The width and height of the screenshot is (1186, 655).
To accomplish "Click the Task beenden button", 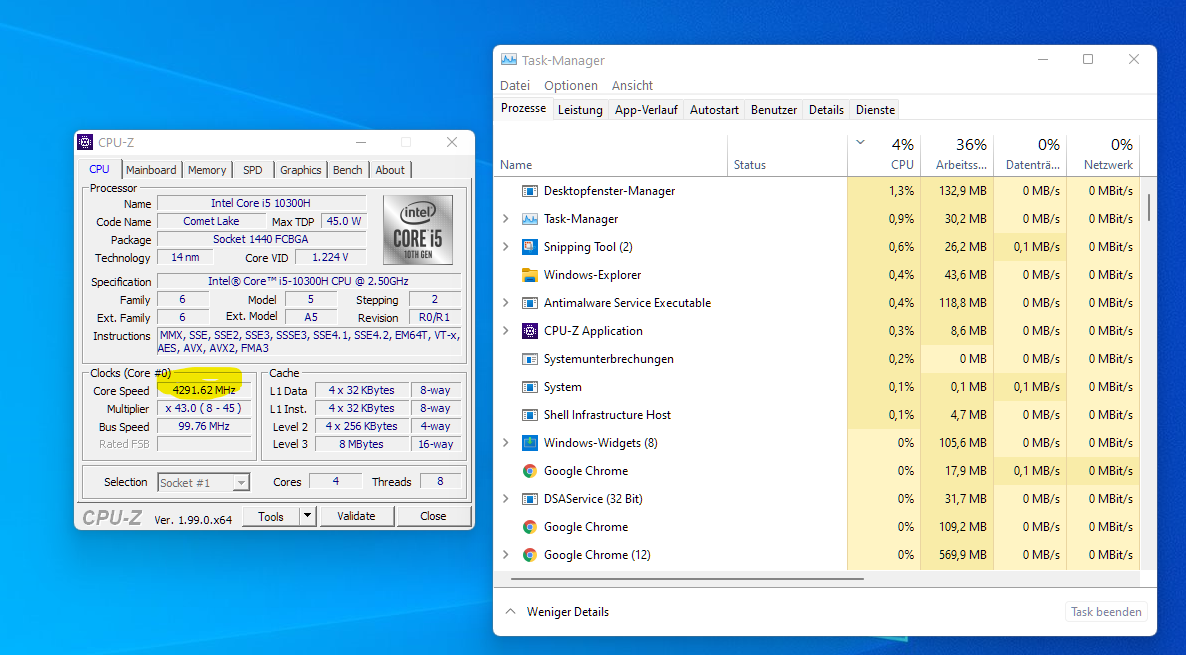I will (1105, 612).
